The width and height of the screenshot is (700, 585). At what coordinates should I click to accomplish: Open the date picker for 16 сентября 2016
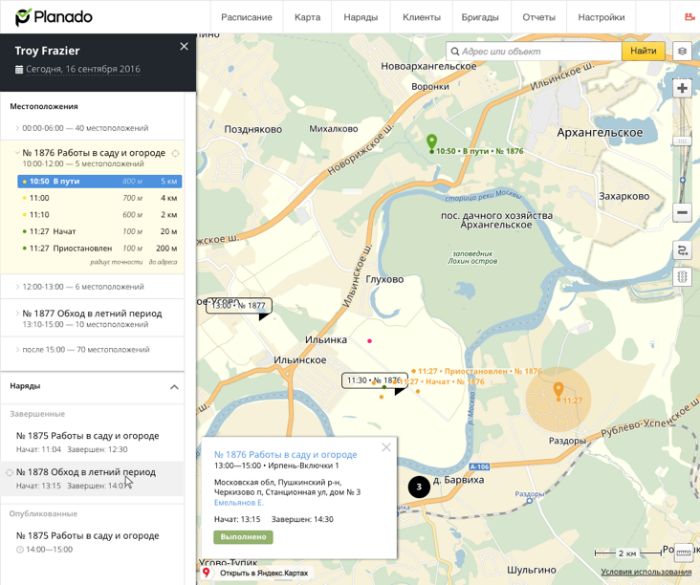[83, 69]
